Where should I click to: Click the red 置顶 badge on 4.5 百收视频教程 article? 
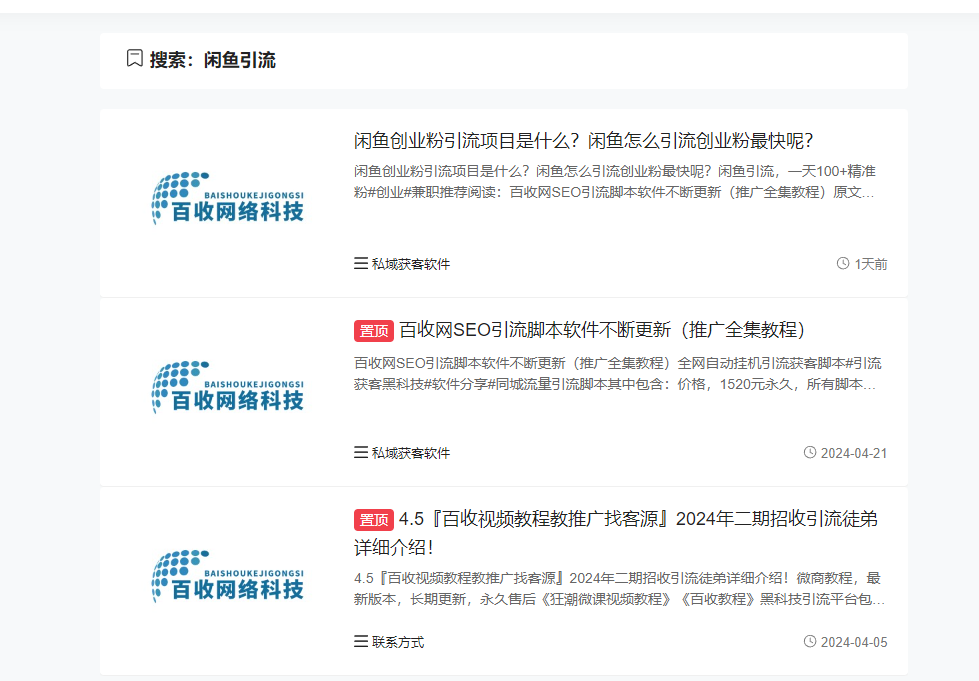(x=373, y=520)
